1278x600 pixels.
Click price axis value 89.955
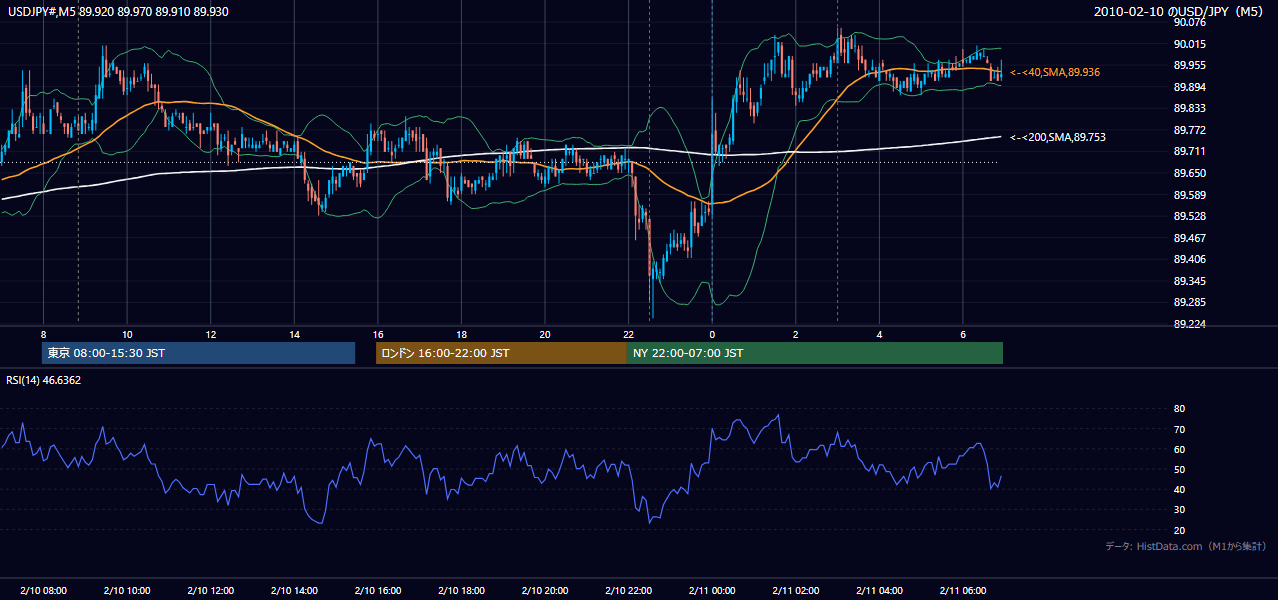pyautogui.click(x=1191, y=65)
